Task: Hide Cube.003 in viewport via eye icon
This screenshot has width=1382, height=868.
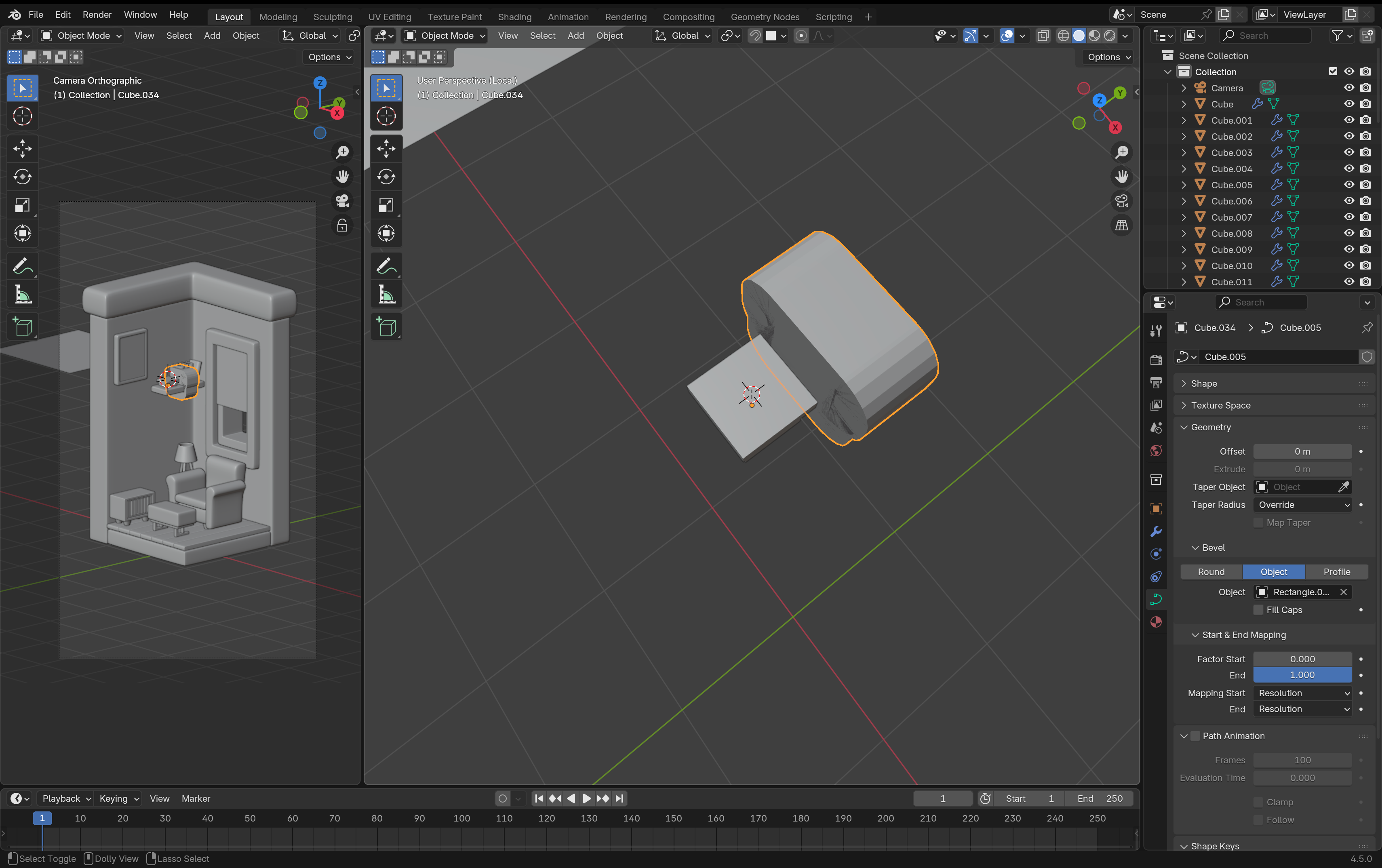Action: [1349, 152]
